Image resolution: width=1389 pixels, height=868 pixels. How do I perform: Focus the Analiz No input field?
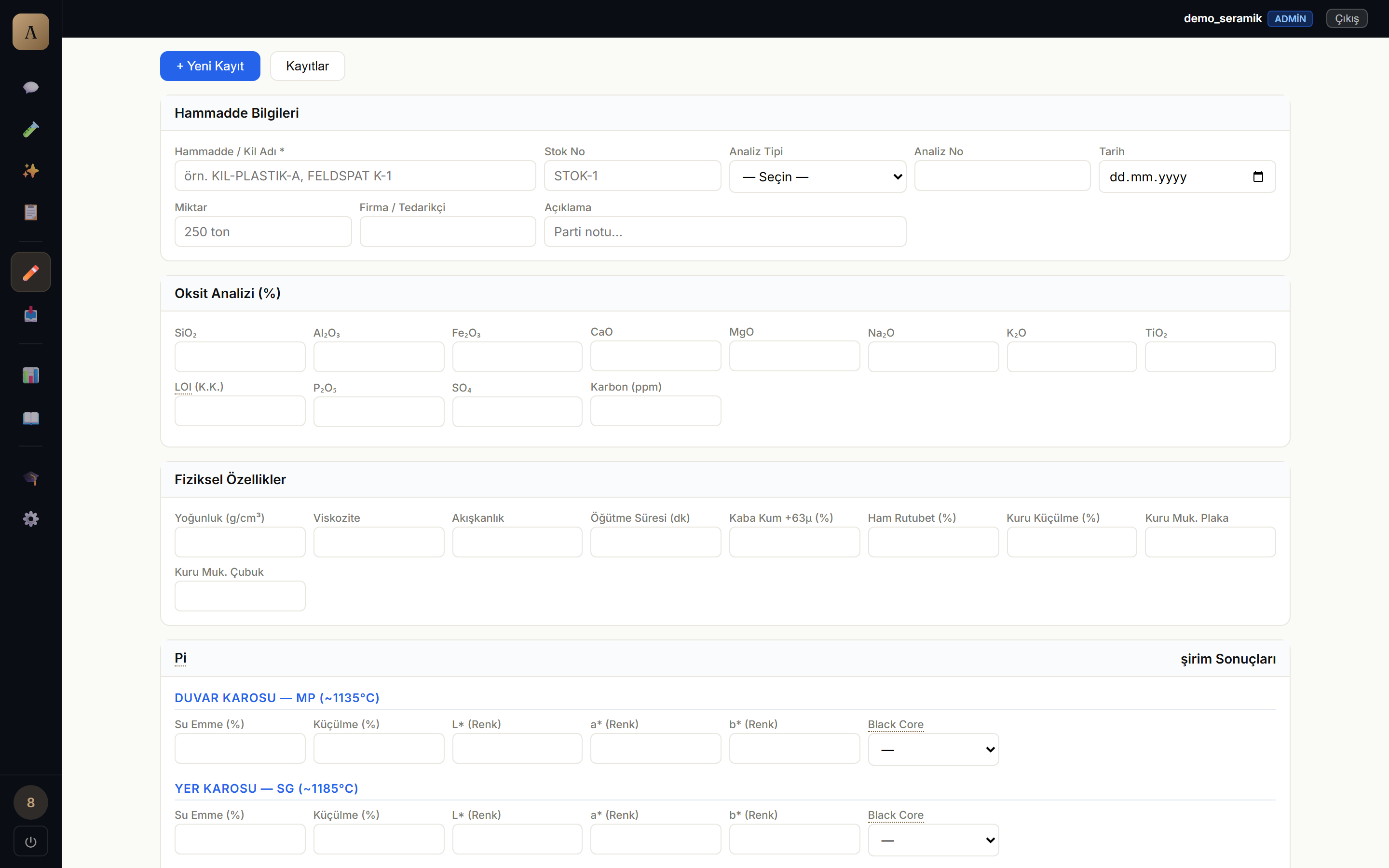tap(1002, 176)
